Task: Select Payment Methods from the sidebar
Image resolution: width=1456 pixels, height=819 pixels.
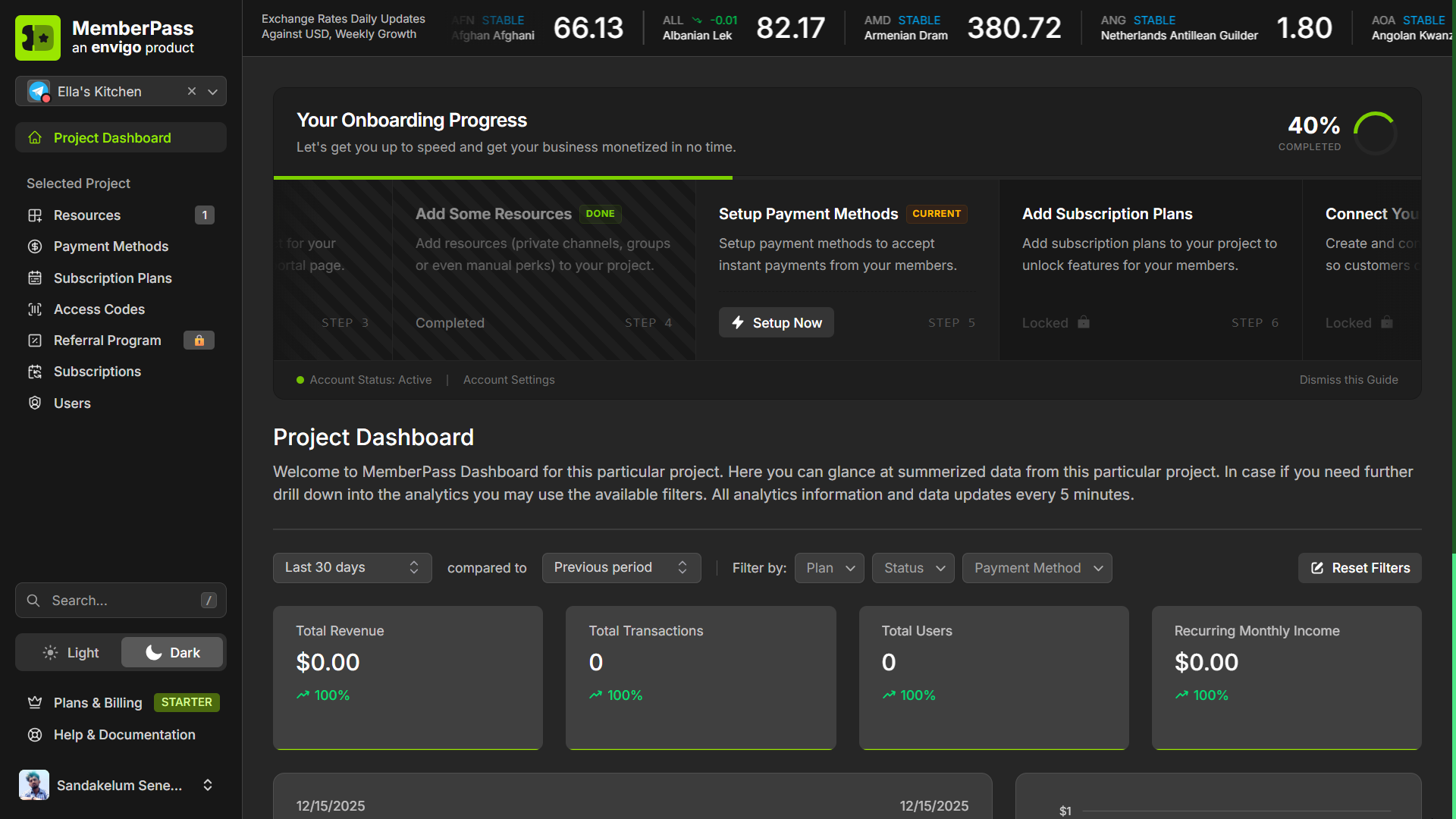Action: click(111, 246)
